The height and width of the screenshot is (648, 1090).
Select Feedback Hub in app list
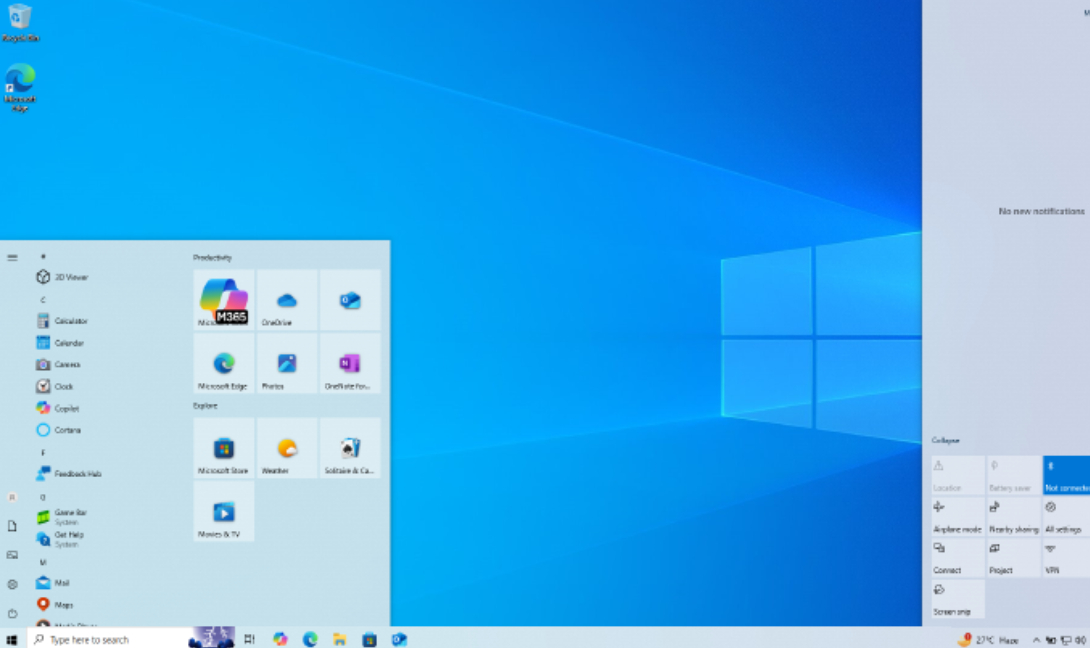point(77,474)
